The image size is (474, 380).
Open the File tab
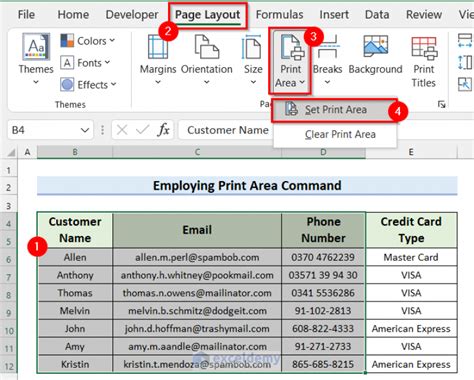tap(26, 15)
